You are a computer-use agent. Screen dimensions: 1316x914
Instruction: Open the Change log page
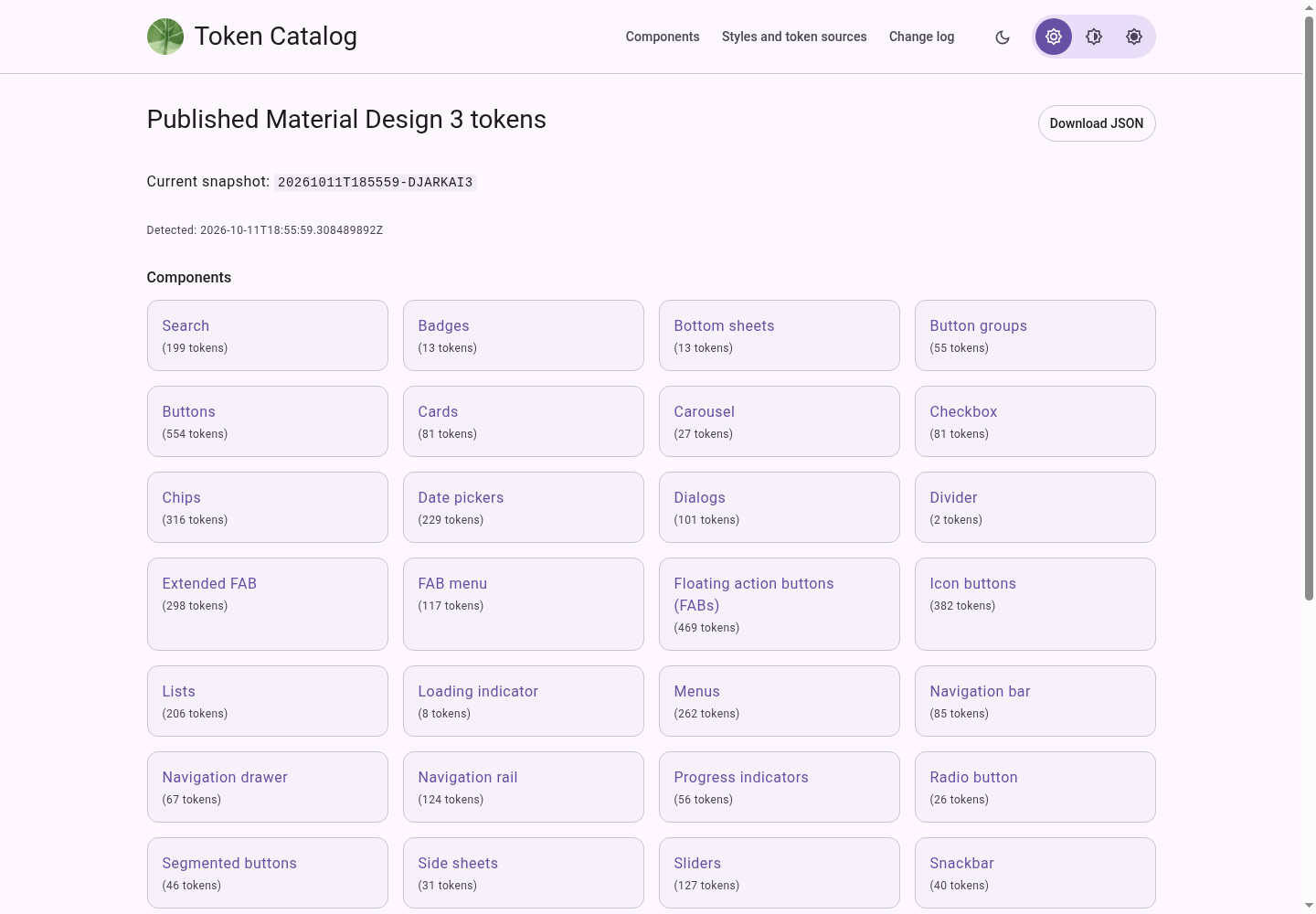[921, 37]
